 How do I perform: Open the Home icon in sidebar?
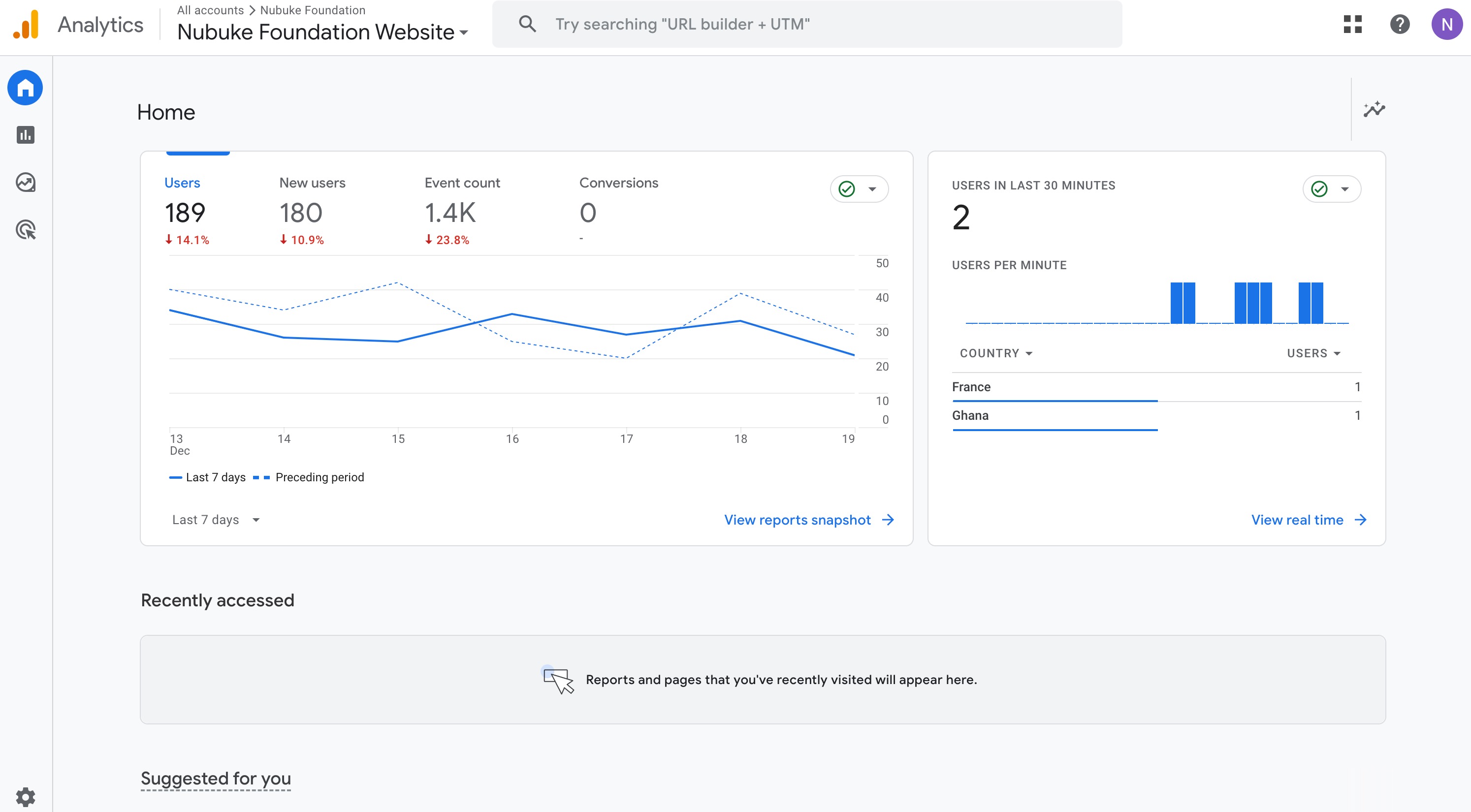click(25, 88)
